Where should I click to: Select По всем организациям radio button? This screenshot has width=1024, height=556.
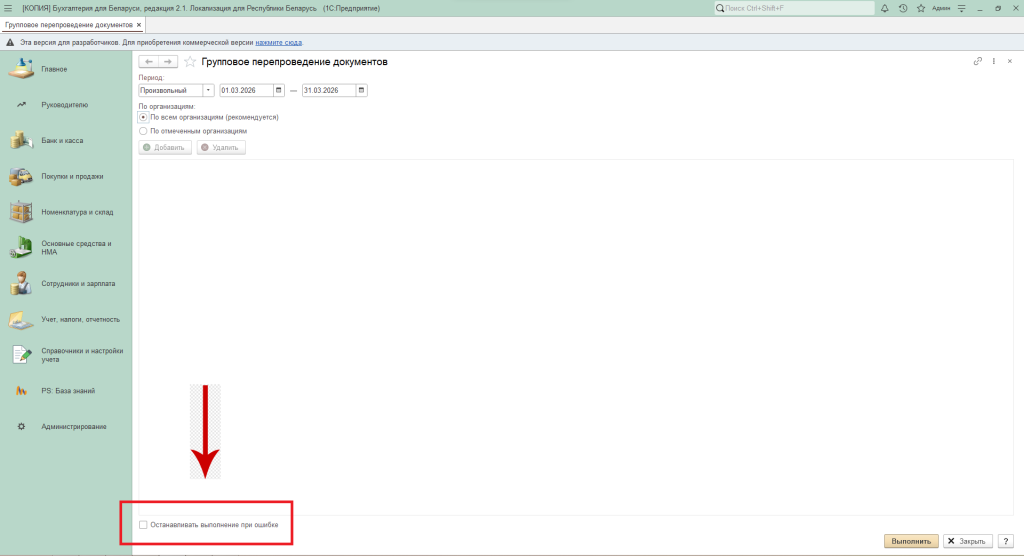pos(144,117)
